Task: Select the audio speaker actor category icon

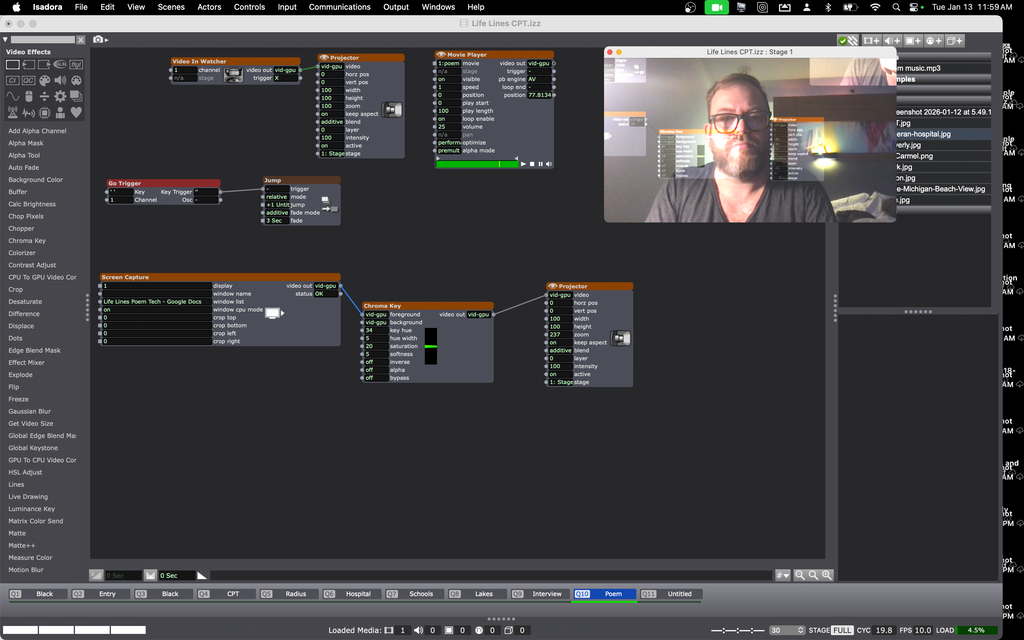Action: pos(60,80)
